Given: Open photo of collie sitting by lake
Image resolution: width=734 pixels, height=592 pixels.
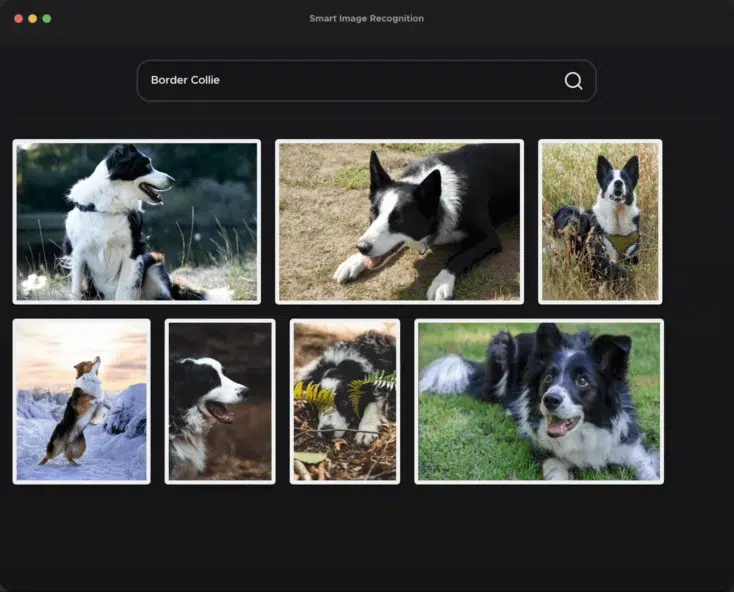Looking at the screenshot, I should 137,222.
